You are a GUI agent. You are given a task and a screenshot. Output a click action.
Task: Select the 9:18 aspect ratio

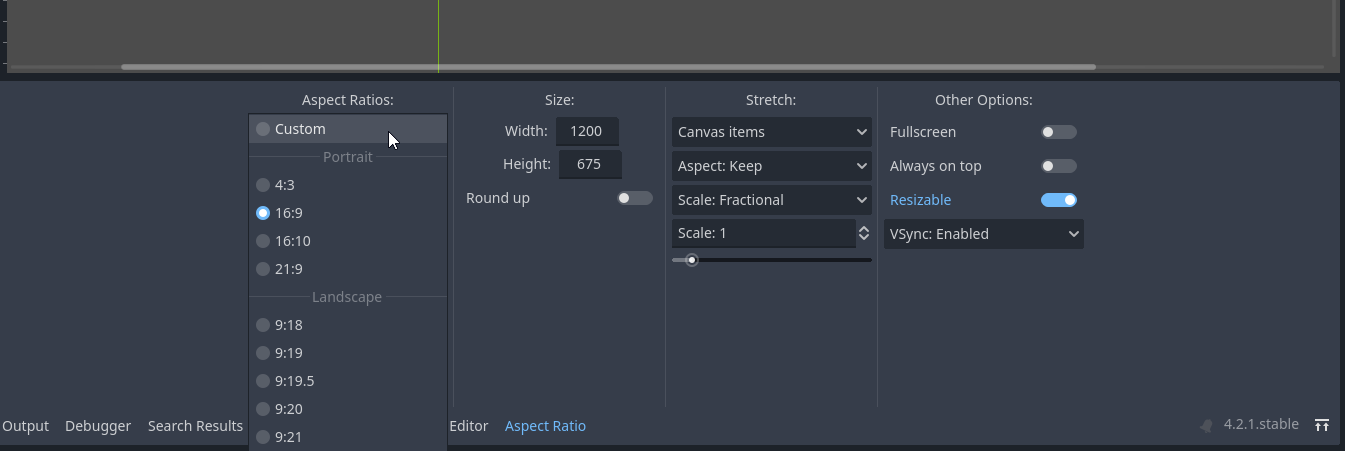(x=348, y=325)
